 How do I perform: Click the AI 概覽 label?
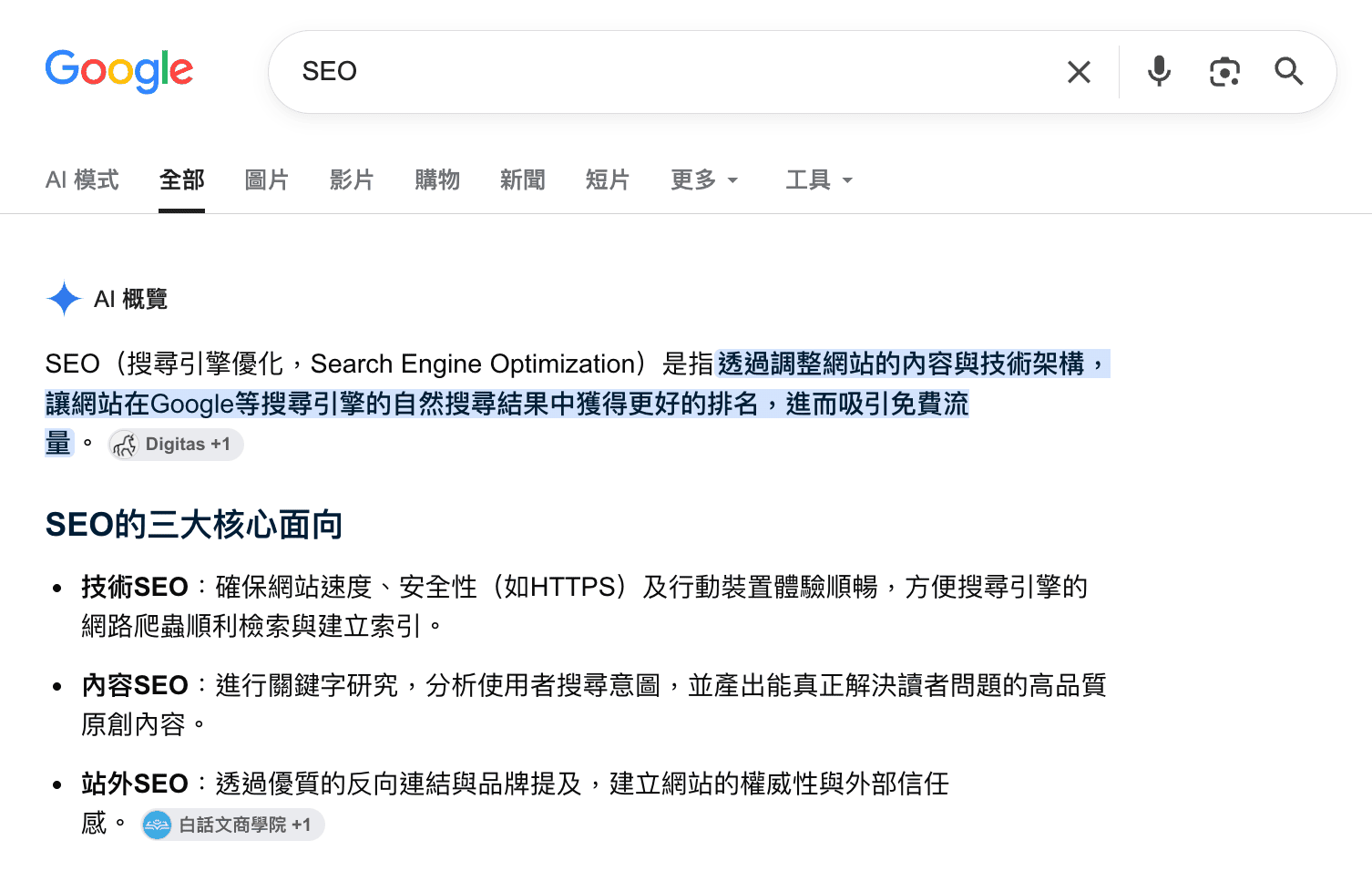[130, 299]
